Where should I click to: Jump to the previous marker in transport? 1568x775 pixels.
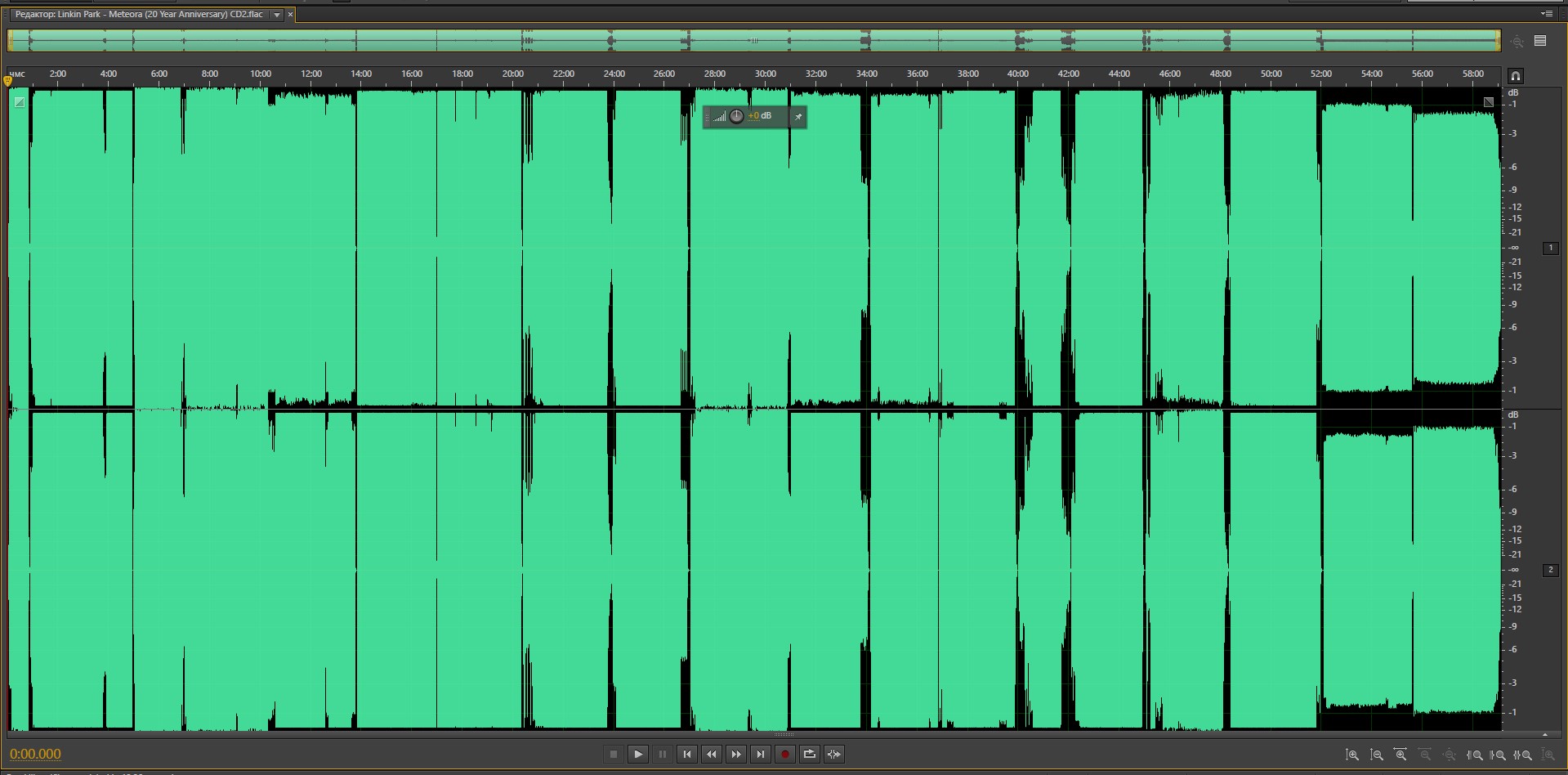click(687, 755)
